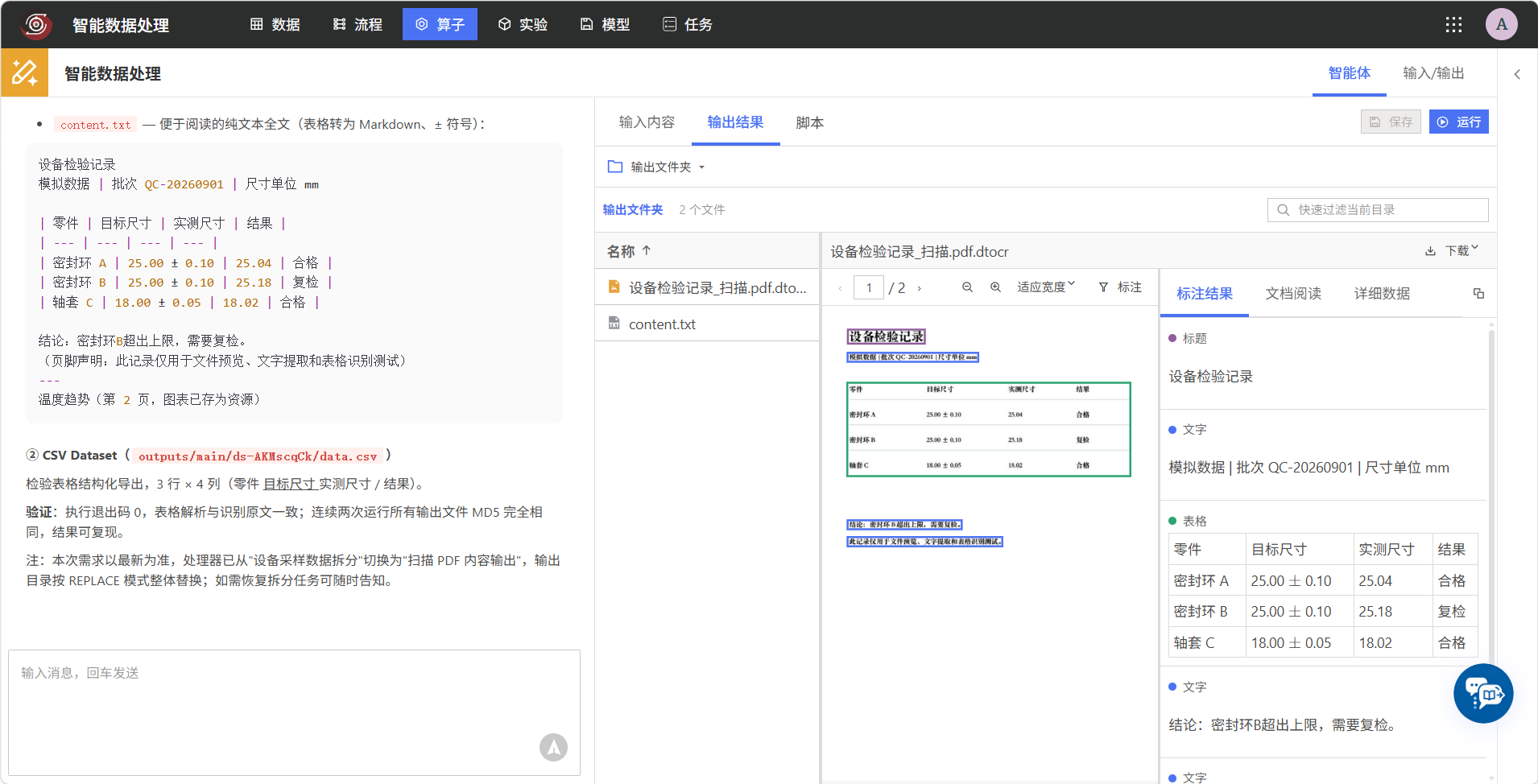Select the 标注结果 tab

1205,294
